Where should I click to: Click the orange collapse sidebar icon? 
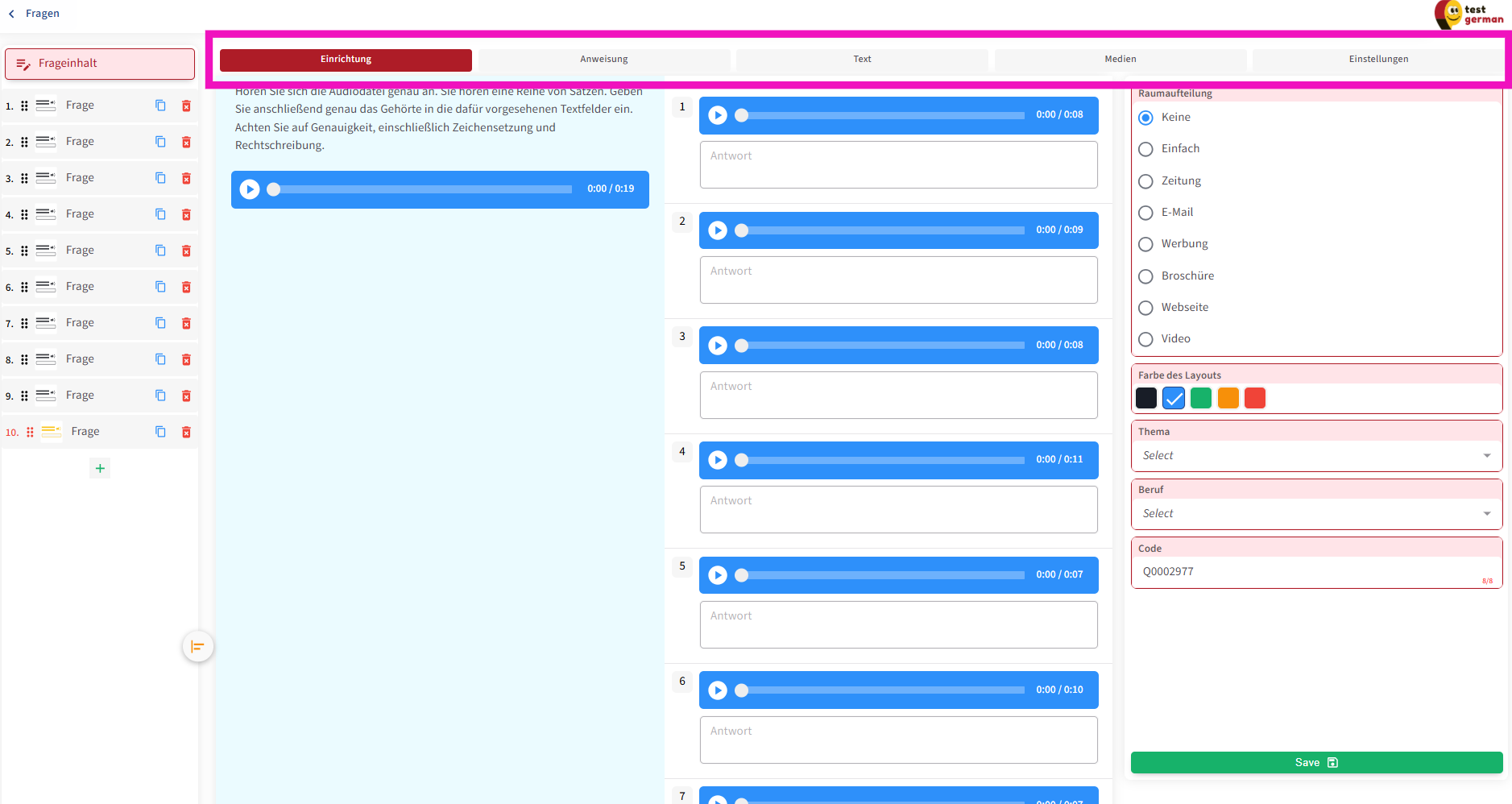197,646
